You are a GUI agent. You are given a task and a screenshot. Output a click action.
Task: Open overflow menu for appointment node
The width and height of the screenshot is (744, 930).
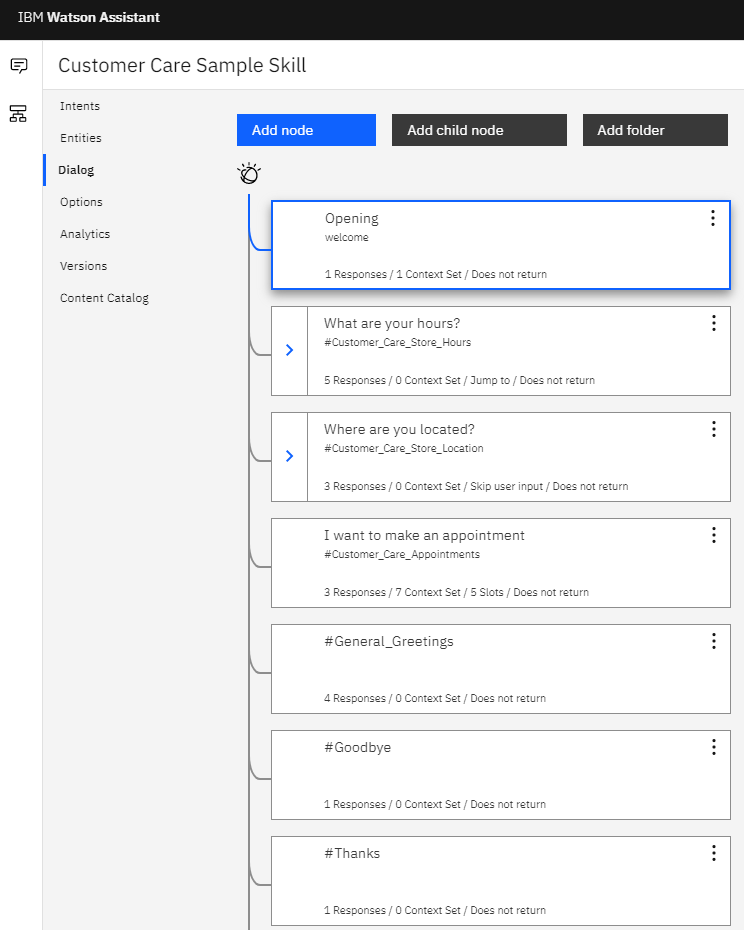point(714,535)
